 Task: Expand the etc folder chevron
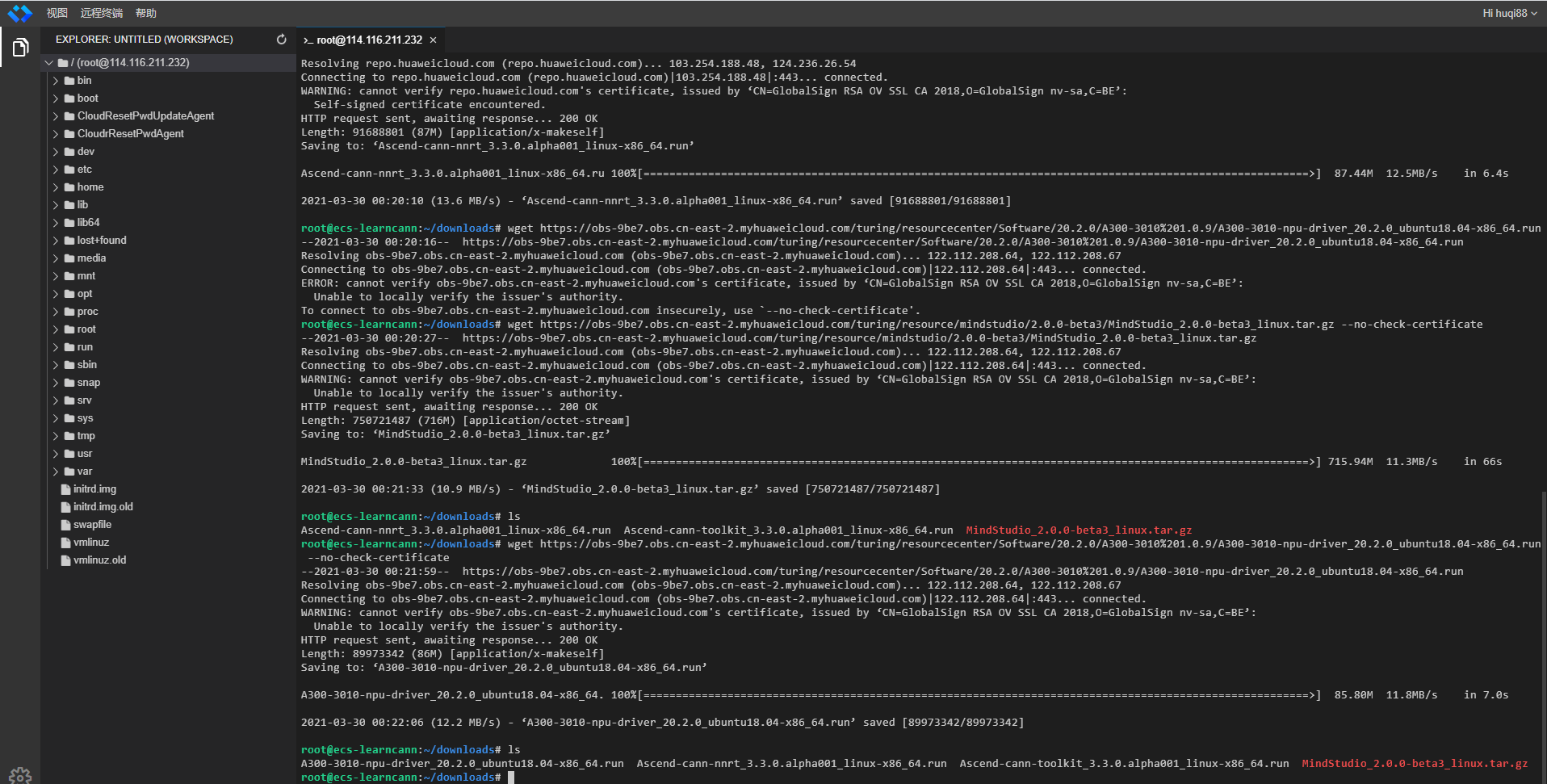tap(56, 170)
